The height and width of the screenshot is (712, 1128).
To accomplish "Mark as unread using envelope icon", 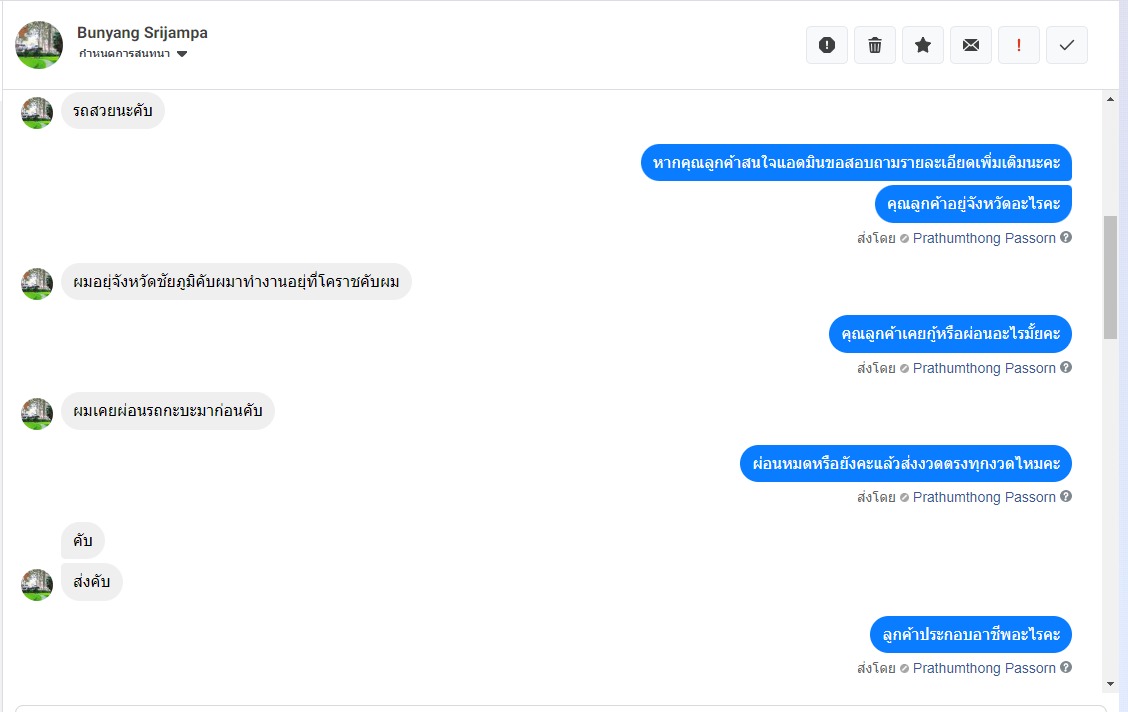I will [971, 45].
